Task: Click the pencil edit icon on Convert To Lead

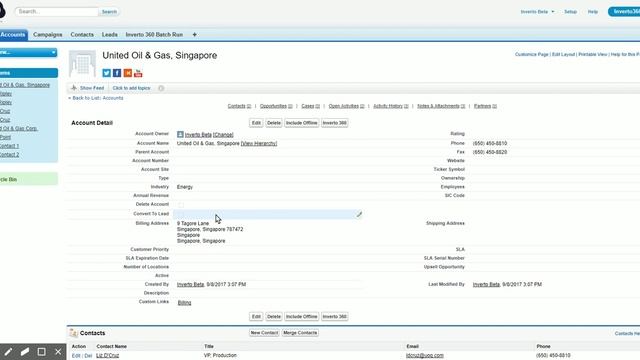Action: [359, 214]
